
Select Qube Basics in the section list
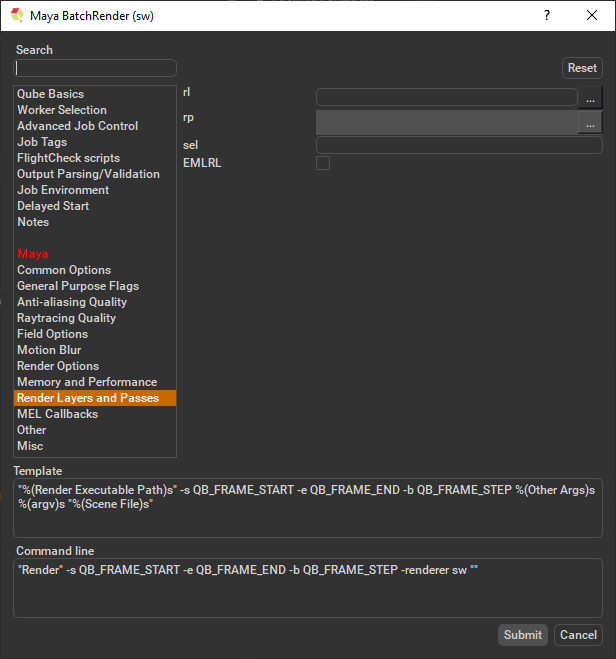[x=50, y=94]
